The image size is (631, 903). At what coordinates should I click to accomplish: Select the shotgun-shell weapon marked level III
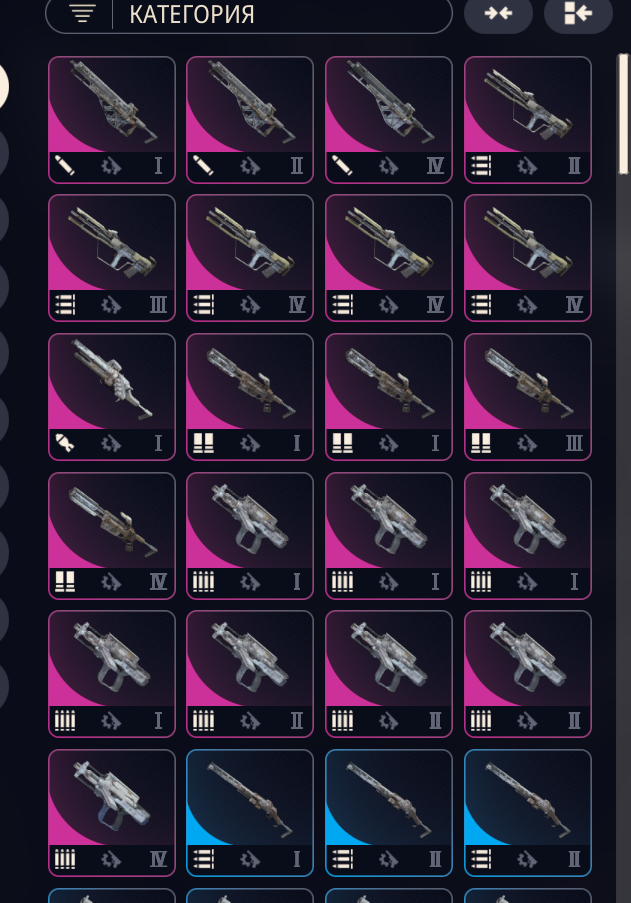(x=527, y=397)
